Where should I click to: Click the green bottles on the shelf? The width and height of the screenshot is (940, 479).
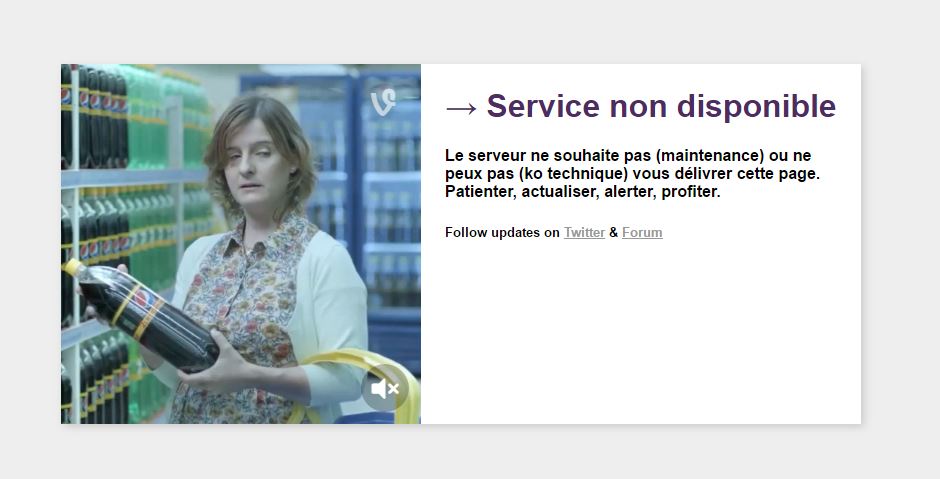(150, 120)
